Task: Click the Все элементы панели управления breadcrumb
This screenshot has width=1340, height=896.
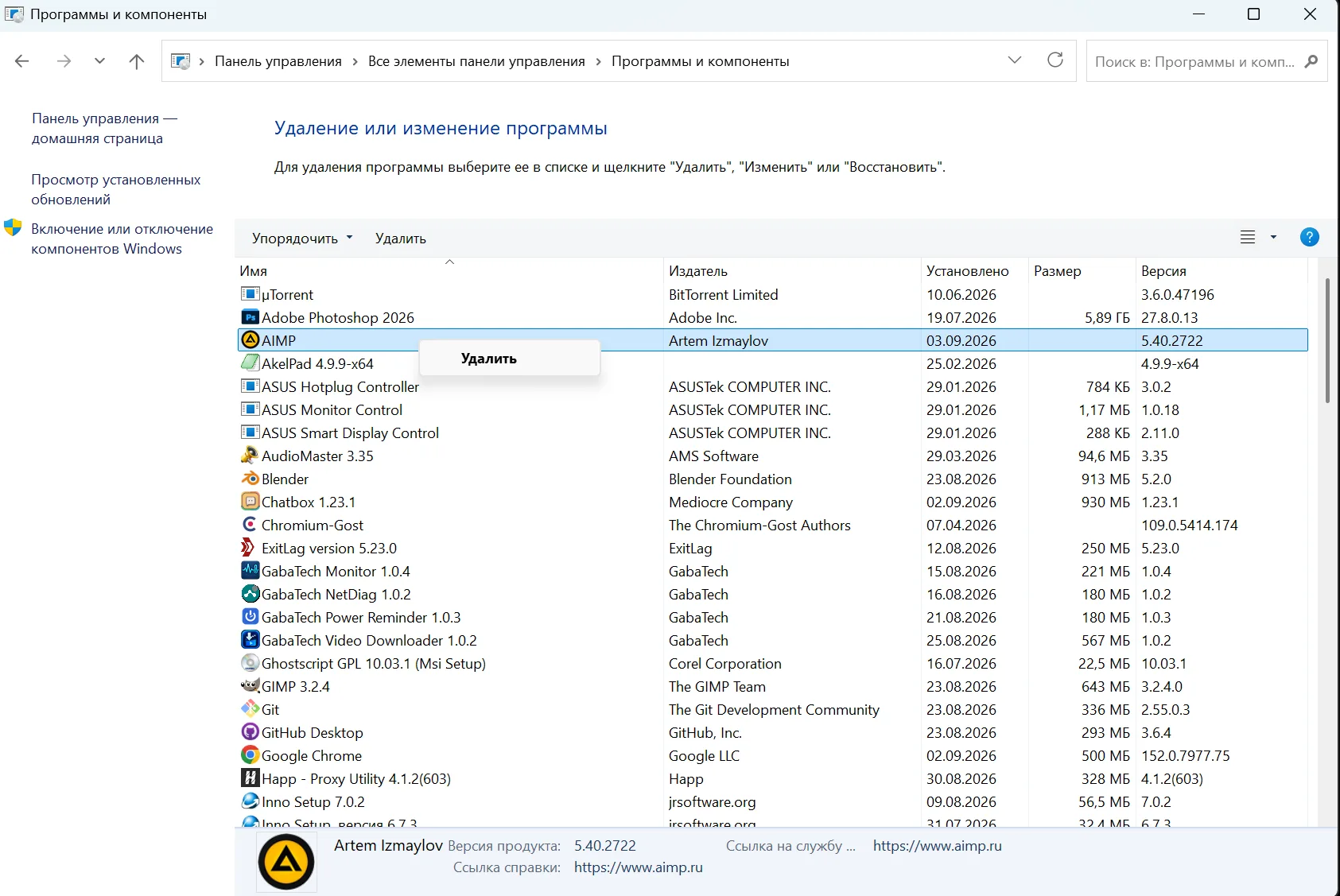Action: click(x=476, y=61)
